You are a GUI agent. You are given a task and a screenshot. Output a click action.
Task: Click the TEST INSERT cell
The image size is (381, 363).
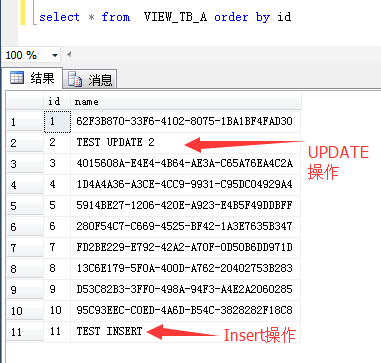186,332
